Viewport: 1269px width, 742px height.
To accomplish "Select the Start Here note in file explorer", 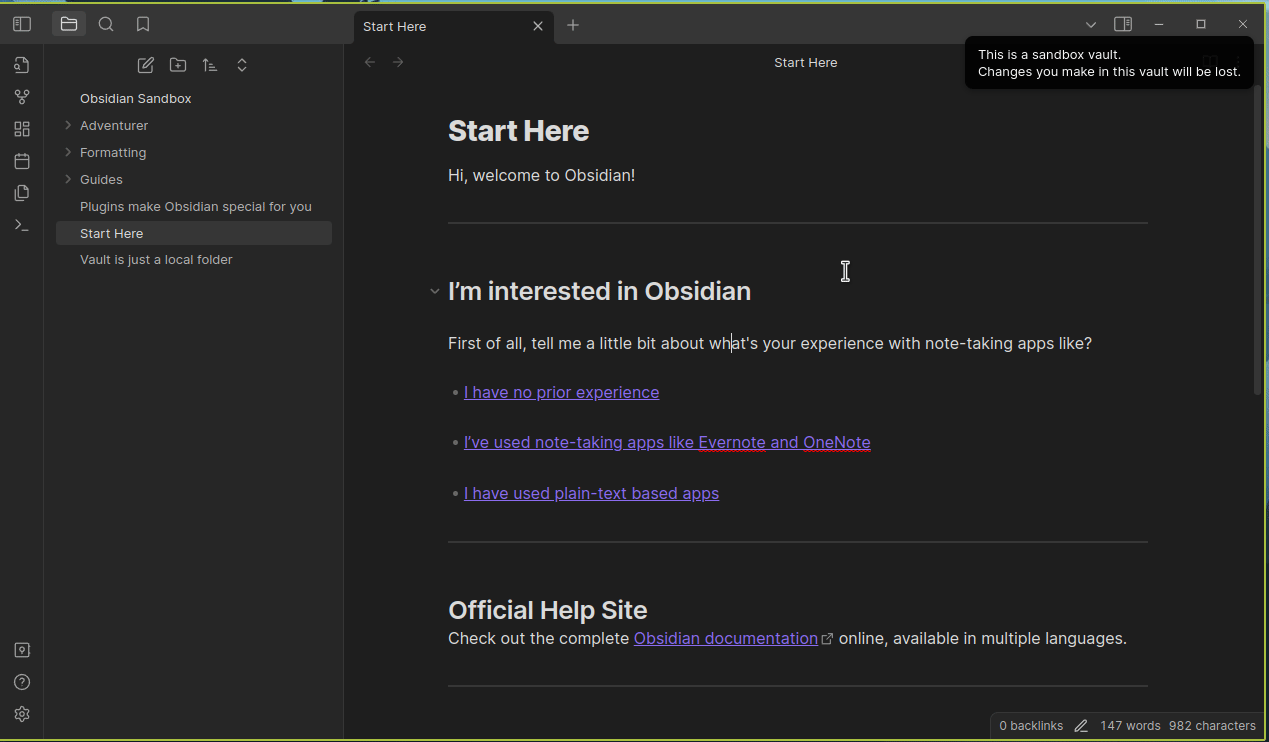I will click(x=194, y=233).
